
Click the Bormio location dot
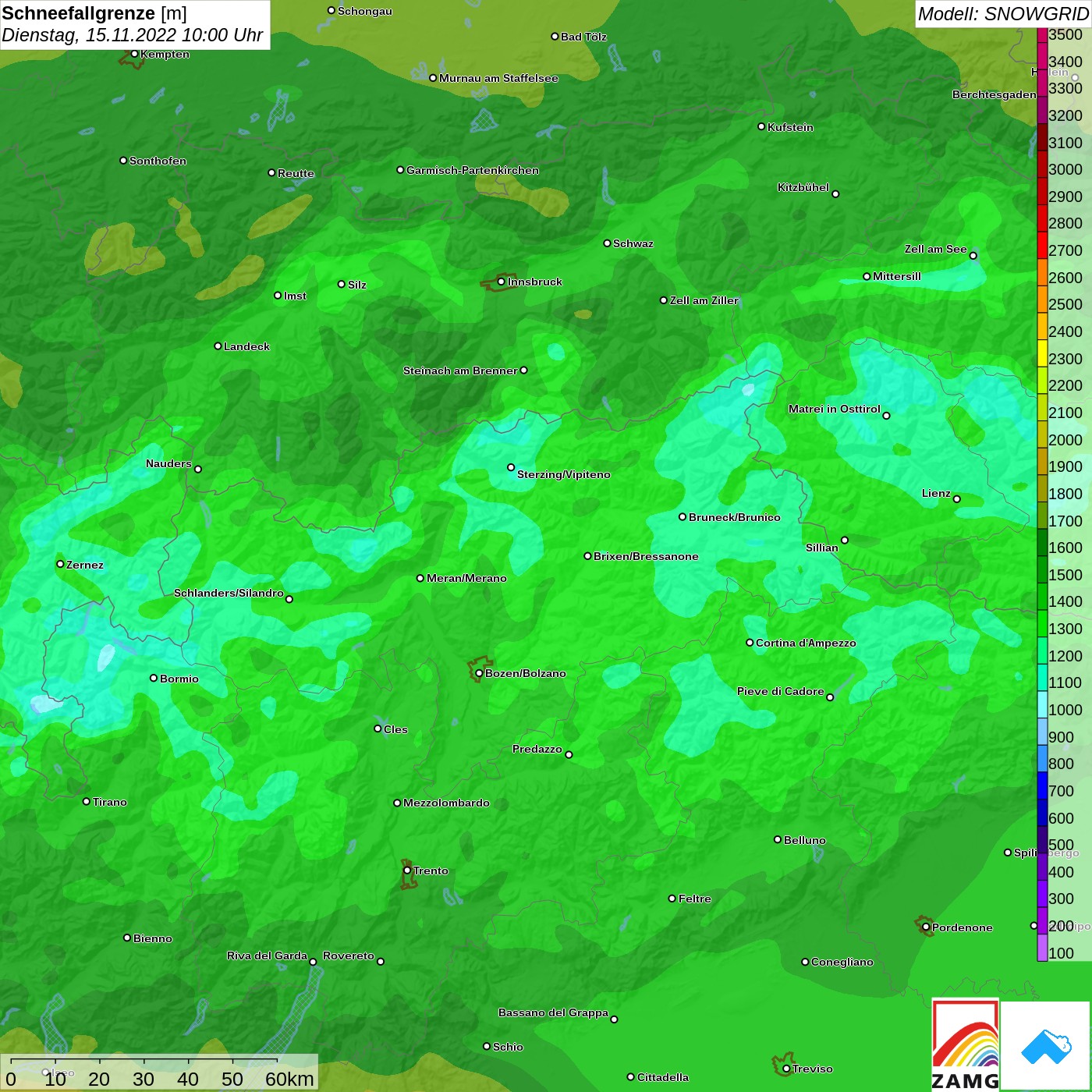coord(154,678)
